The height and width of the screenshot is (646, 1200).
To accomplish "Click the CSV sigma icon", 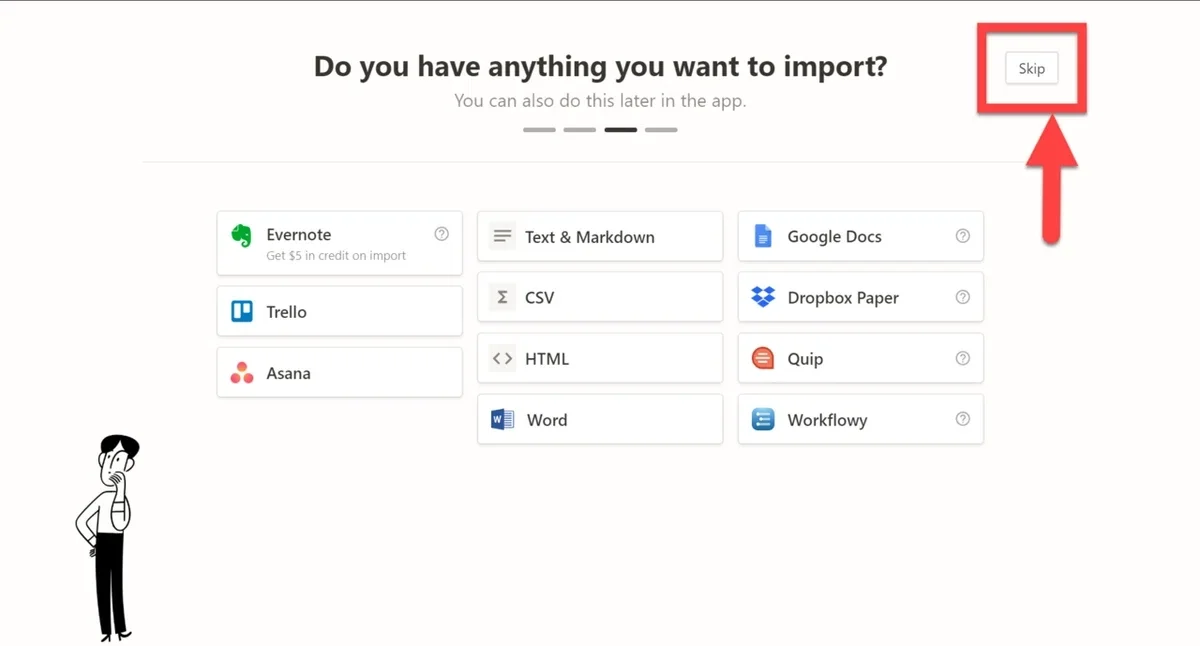I will click(x=502, y=297).
